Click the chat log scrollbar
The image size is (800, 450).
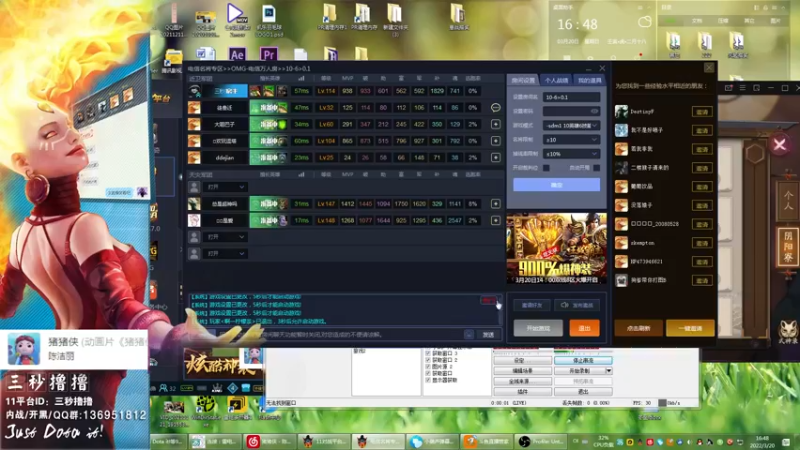pyautogui.click(x=500, y=310)
